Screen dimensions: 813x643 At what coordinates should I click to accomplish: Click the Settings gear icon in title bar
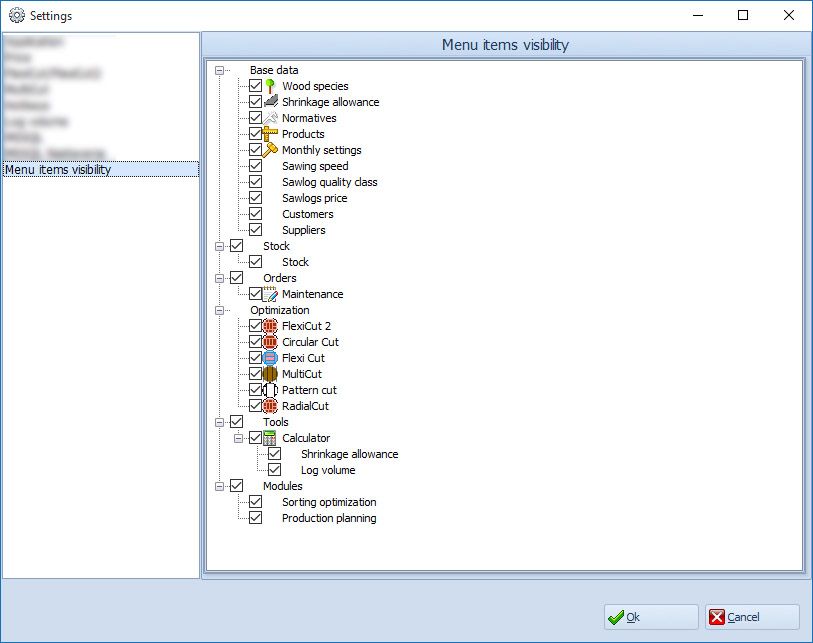pyautogui.click(x=17, y=16)
